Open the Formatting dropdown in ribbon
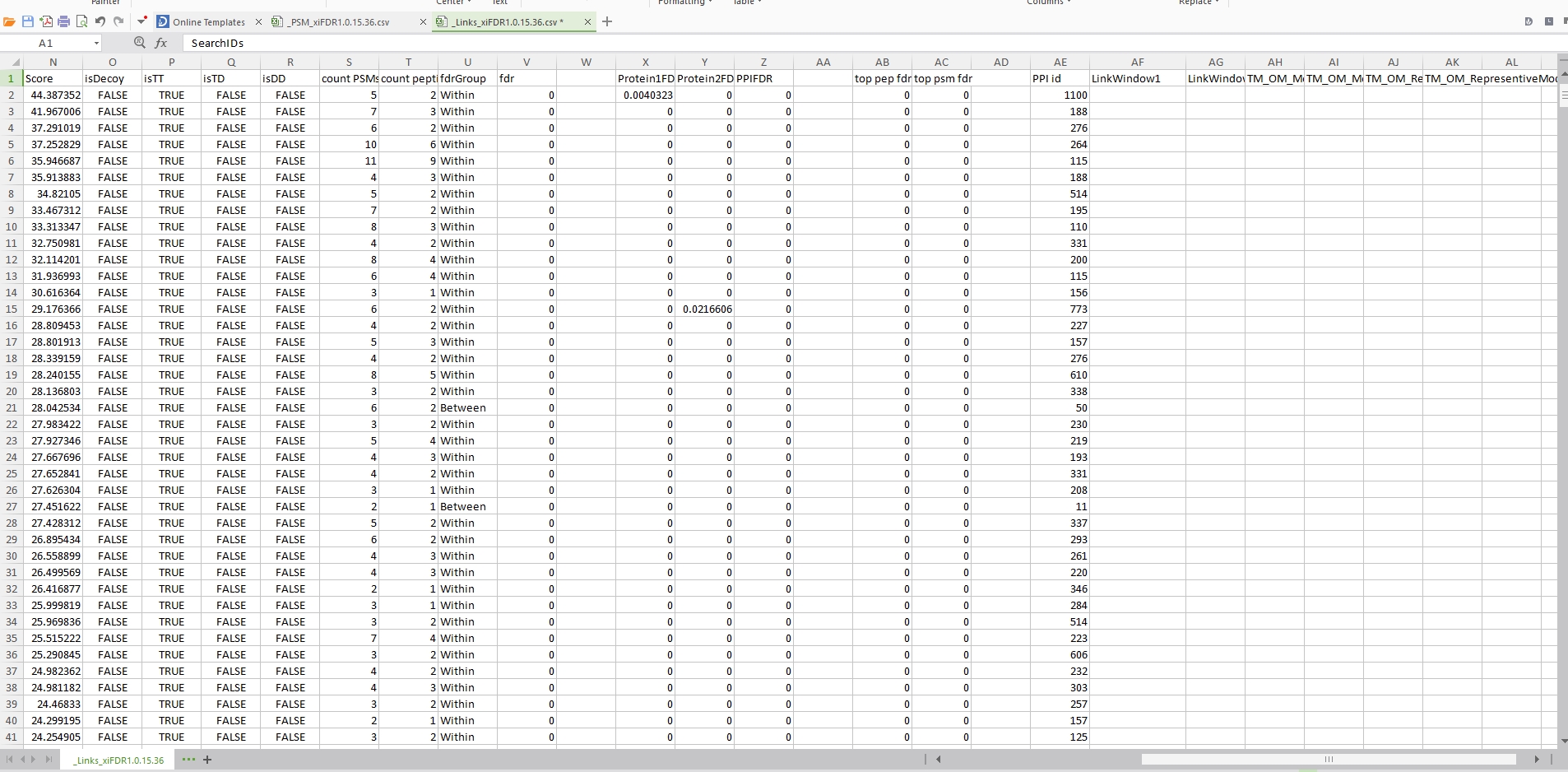Viewport: 1568px width, 772px height. [685, 2]
